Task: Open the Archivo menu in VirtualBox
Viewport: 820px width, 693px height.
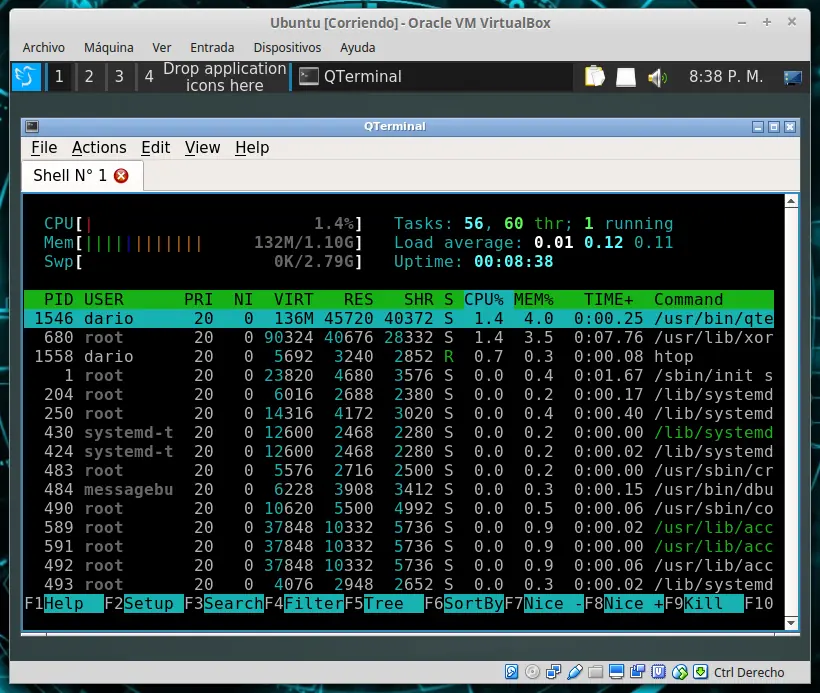Action: point(44,48)
